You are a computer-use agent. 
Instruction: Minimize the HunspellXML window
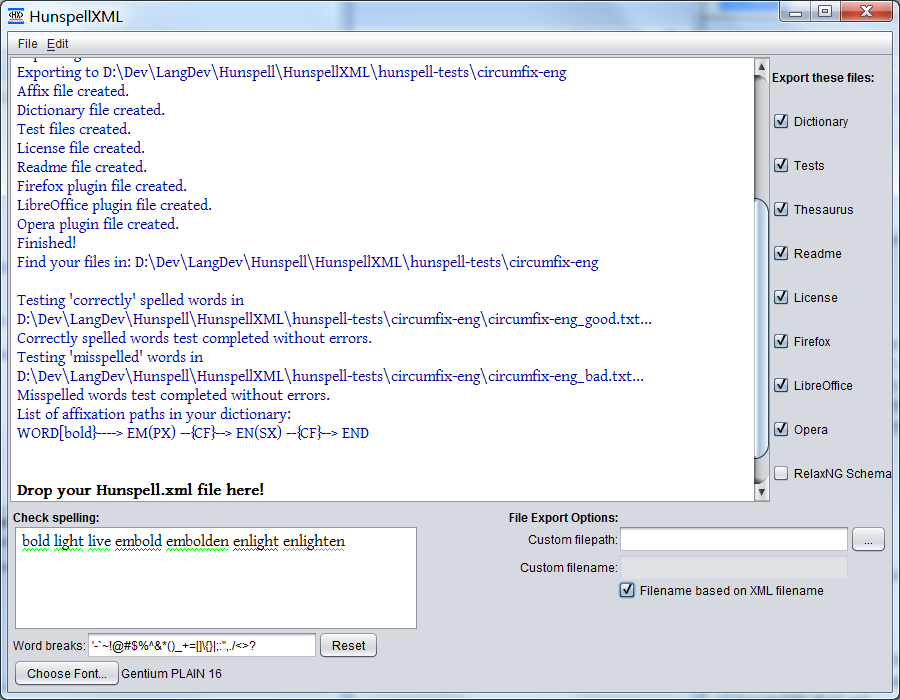click(x=795, y=11)
